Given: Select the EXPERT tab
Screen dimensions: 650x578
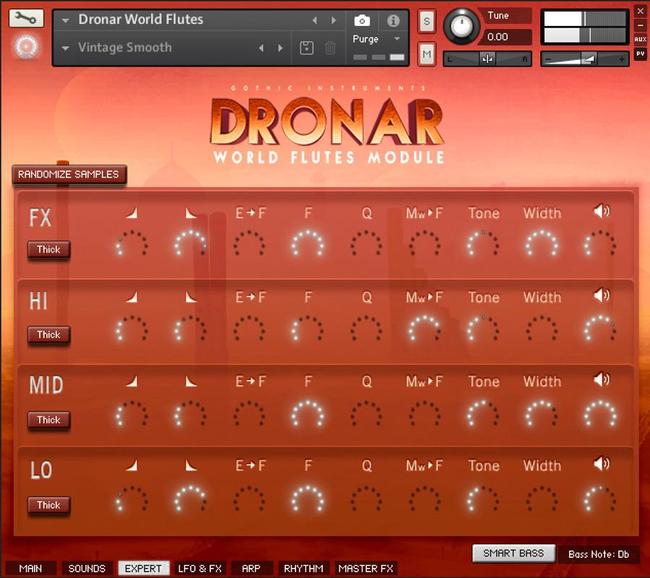Looking at the screenshot, I should pos(143,568).
